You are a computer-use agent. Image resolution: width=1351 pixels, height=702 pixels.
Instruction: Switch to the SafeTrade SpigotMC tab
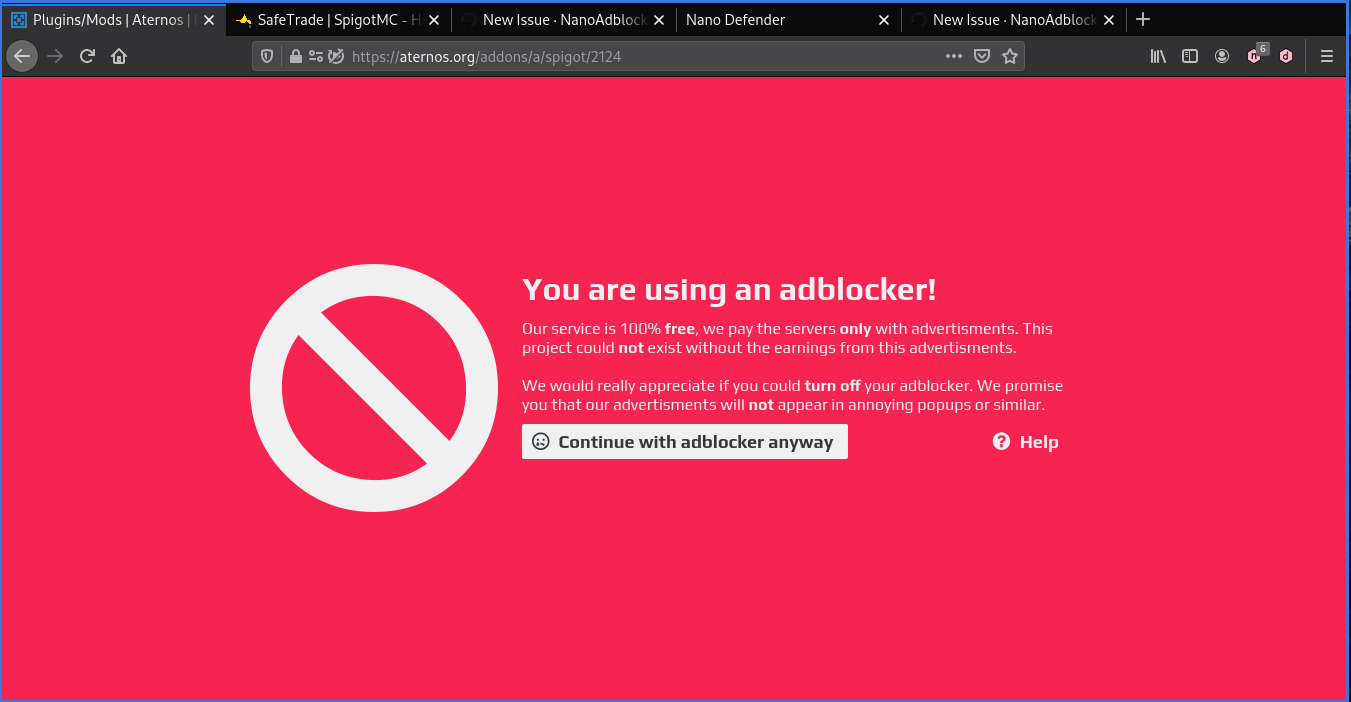[x=330, y=19]
